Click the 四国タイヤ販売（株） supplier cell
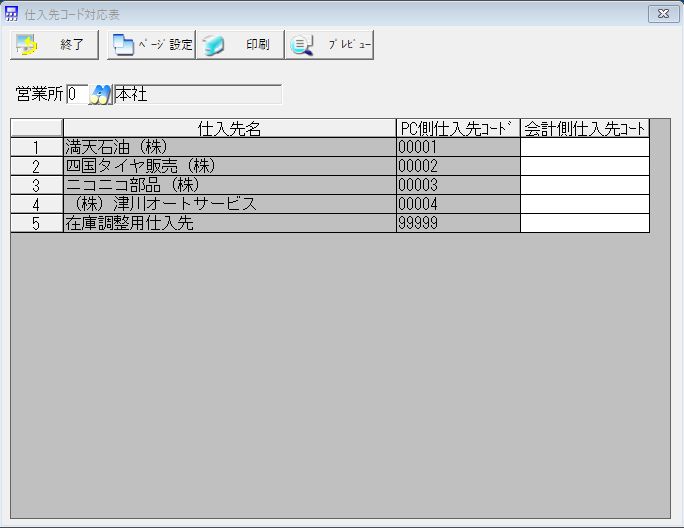Screen dimensions: 684x528 [229, 166]
